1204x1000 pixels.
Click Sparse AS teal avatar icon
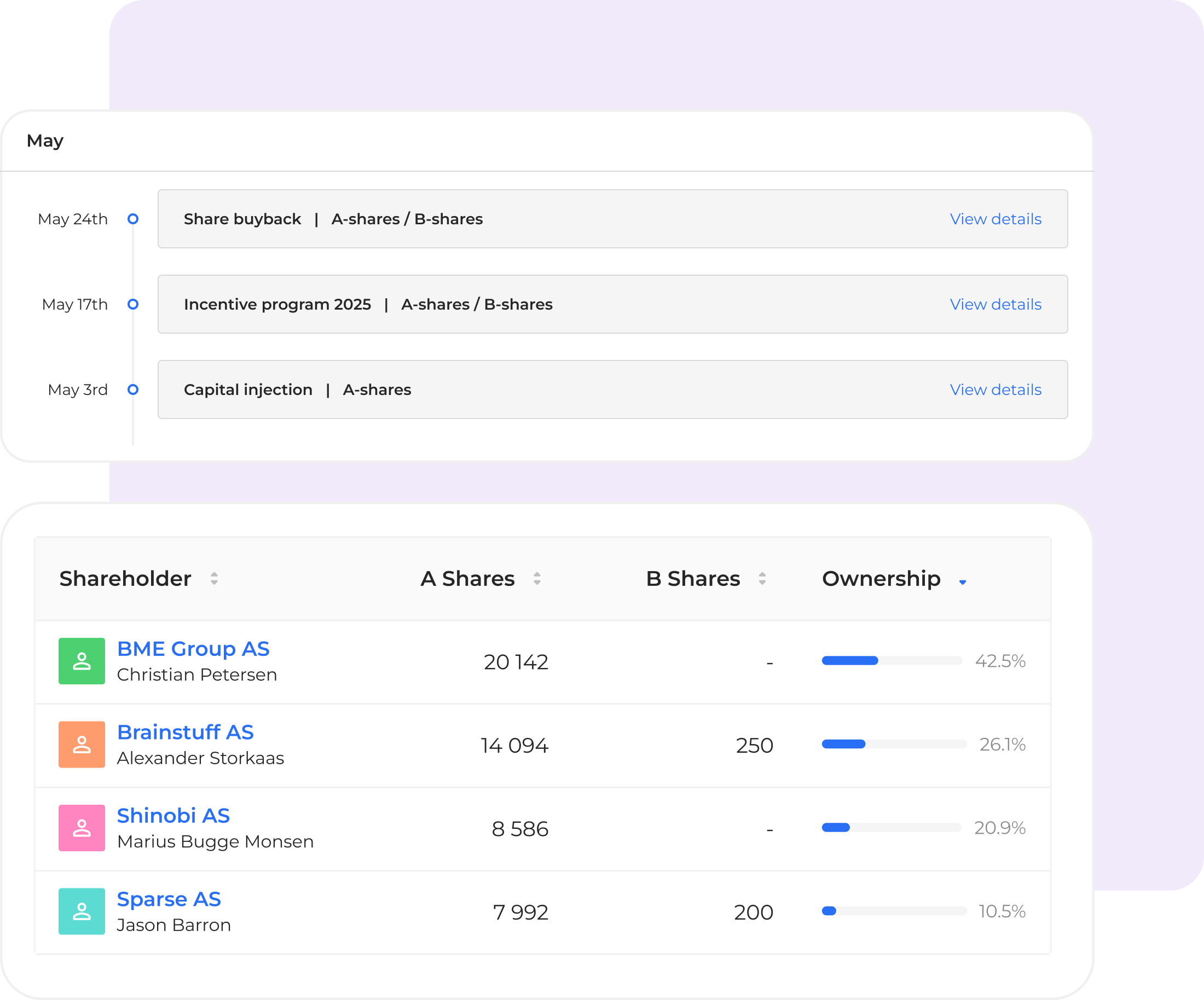[x=82, y=911]
